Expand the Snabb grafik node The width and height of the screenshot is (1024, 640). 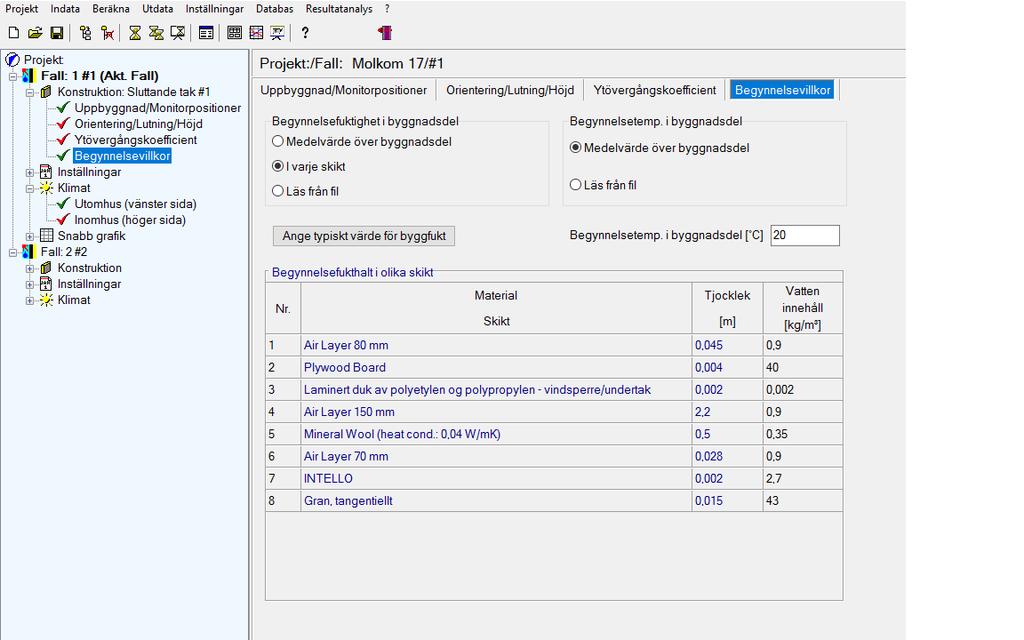point(30,236)
